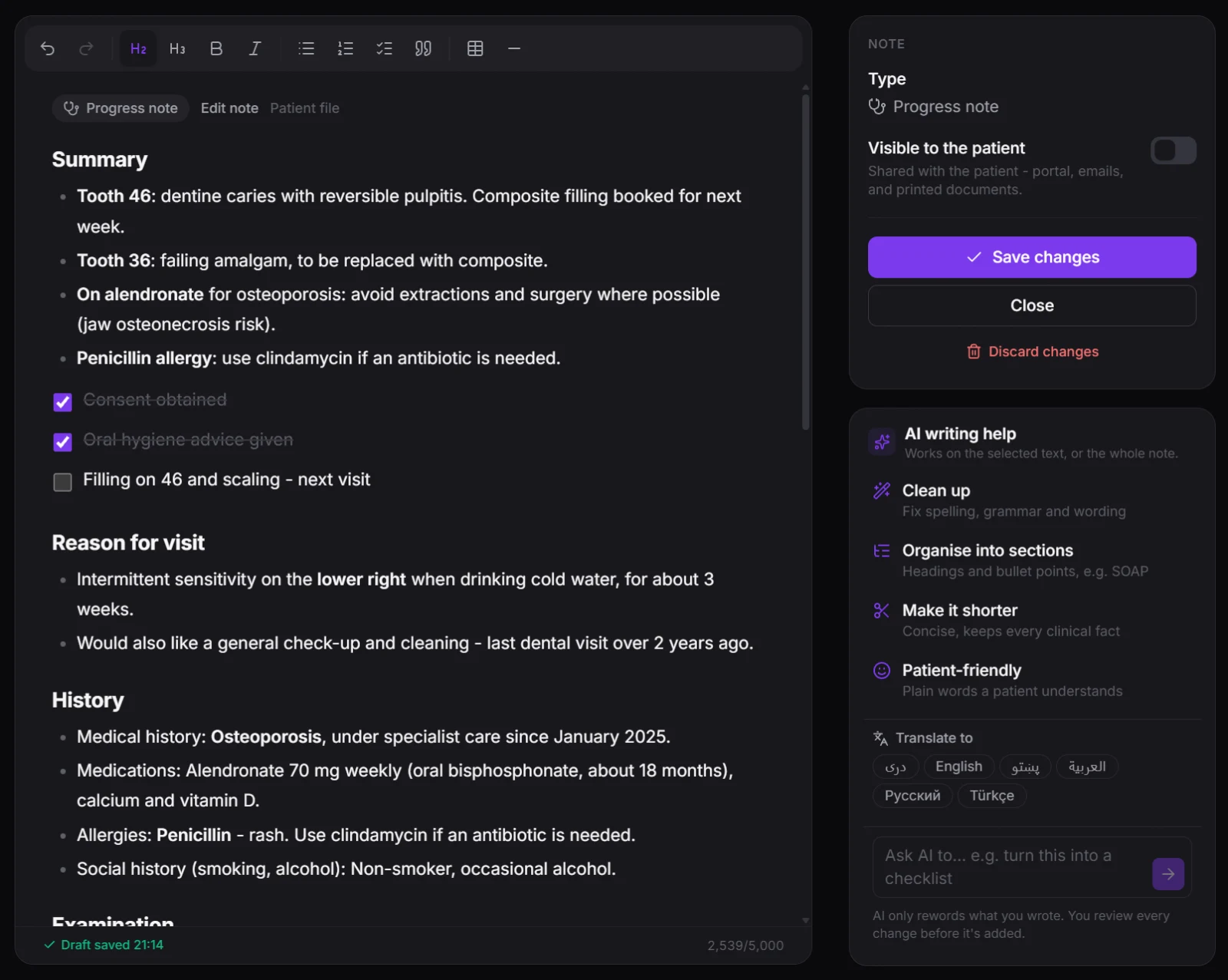Select Make it shorter AI option
The image size is (1228, 980).
(1032, 620)
